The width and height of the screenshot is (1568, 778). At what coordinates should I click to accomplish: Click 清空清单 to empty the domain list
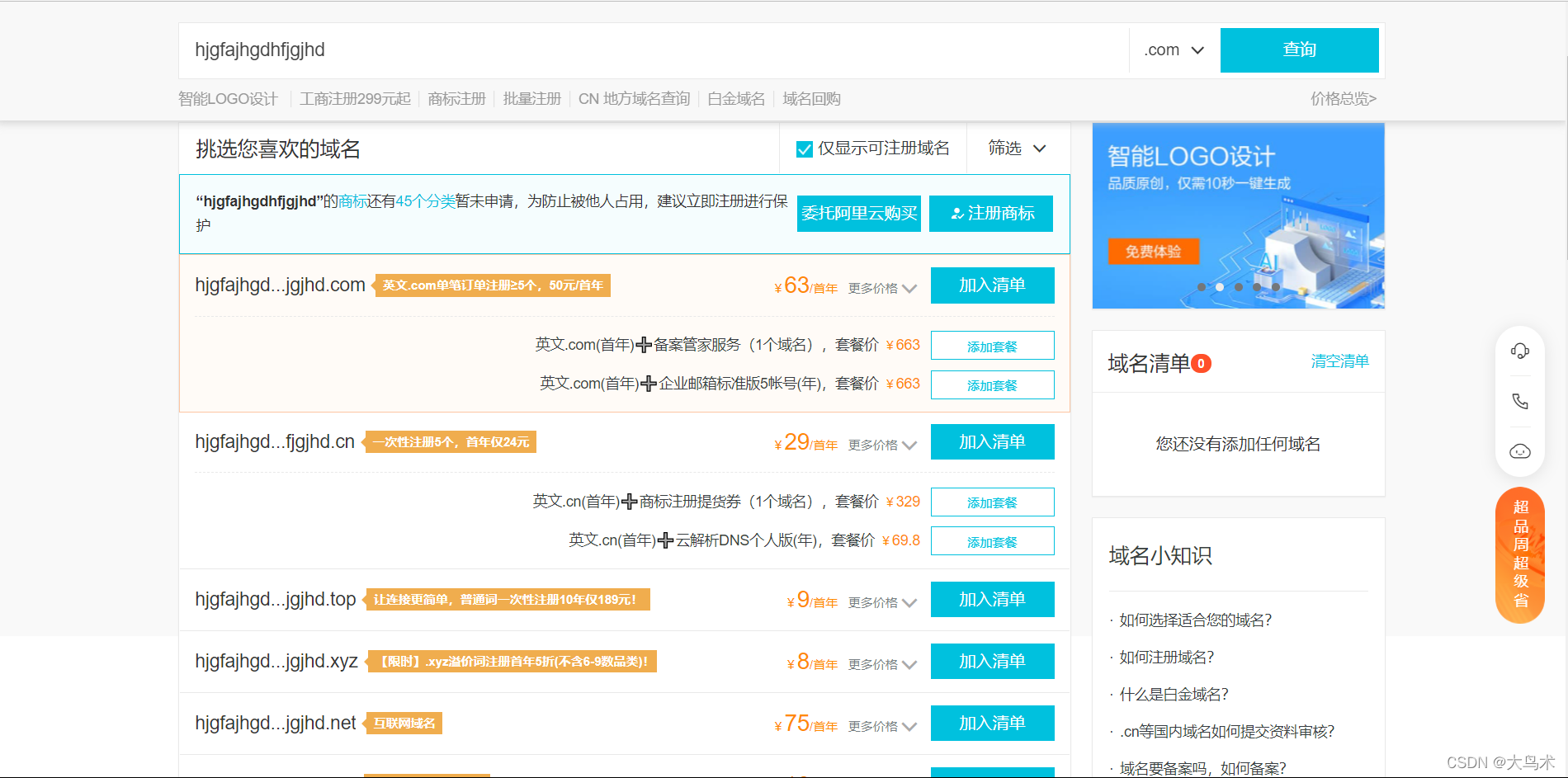(1339, 361)
